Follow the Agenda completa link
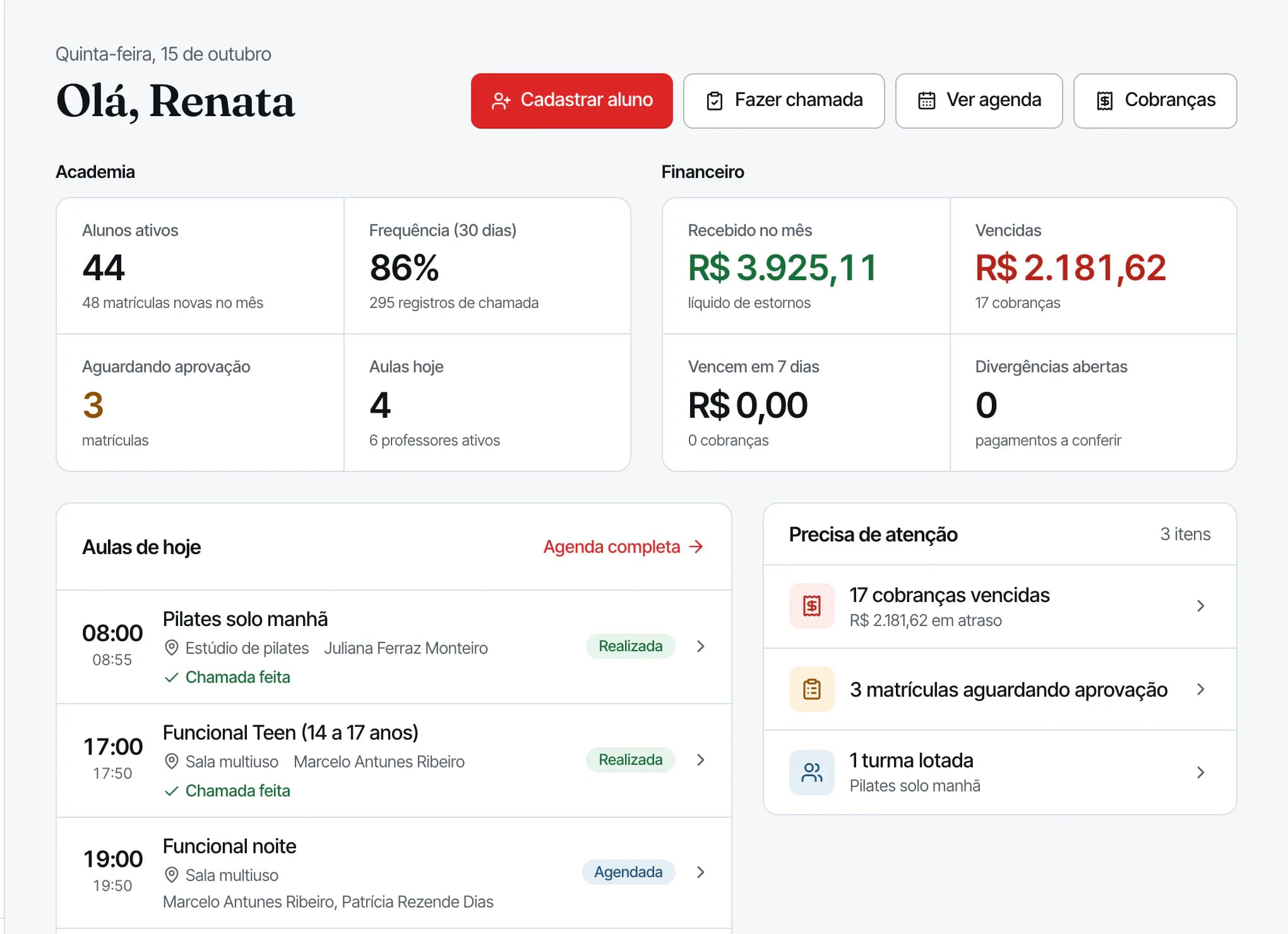This screenshot has height=934, width=1288. point(623,547)
